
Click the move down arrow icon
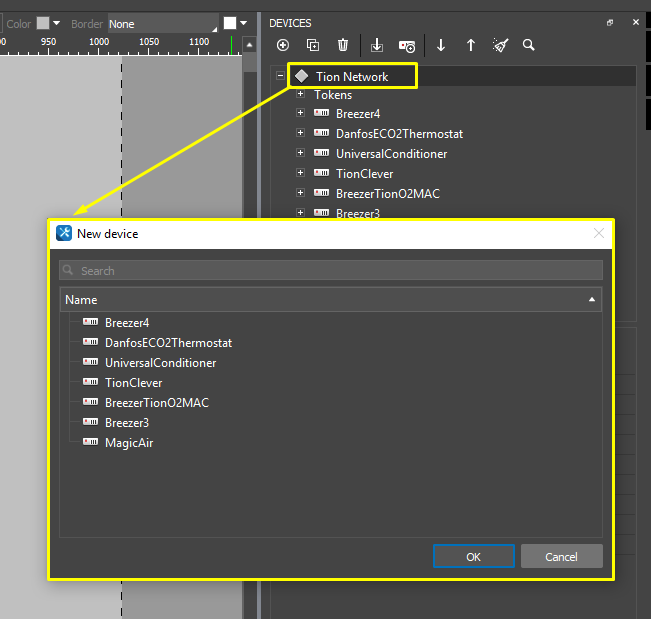[441, 45]
